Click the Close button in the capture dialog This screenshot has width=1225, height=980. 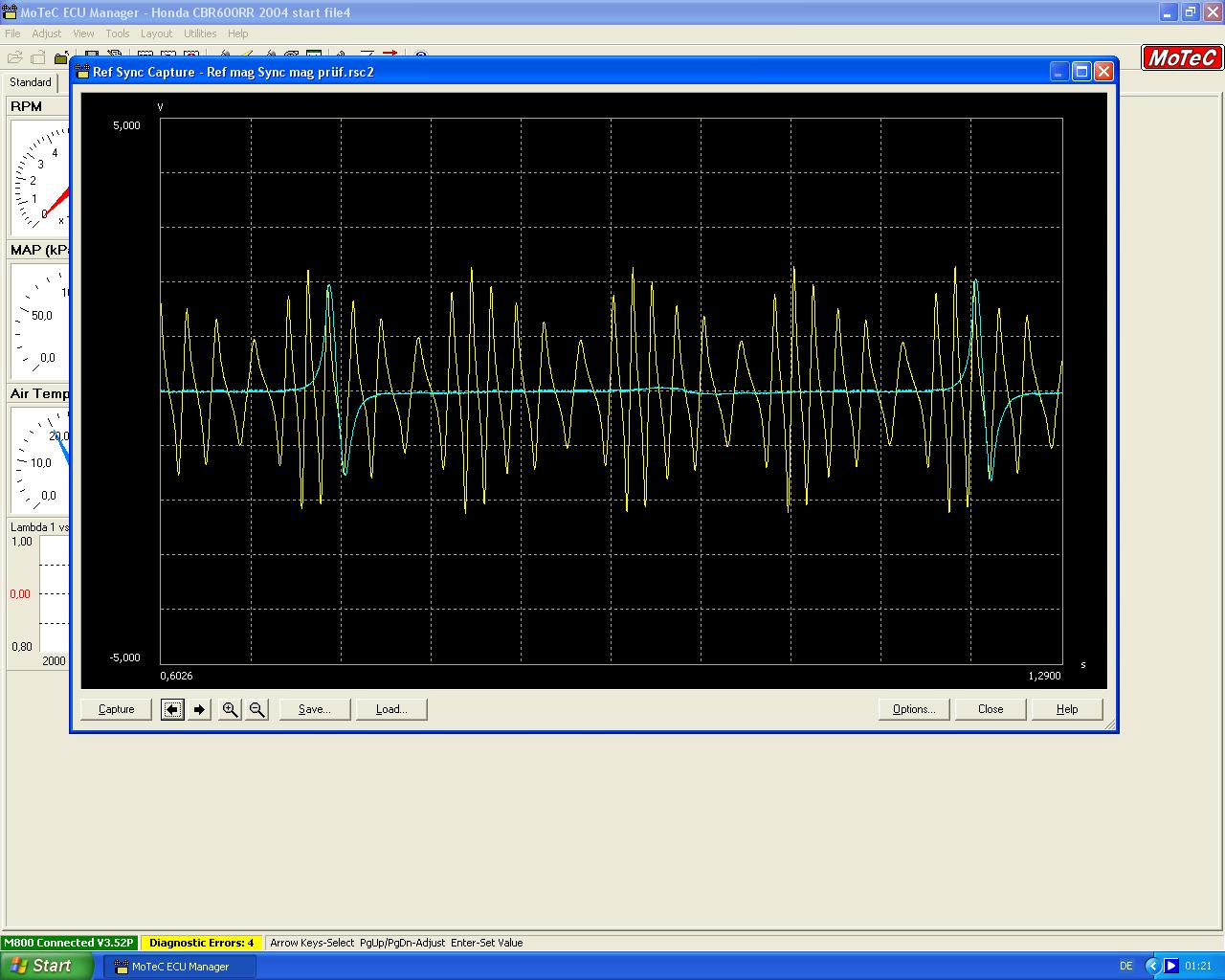[x=991, y=709]
